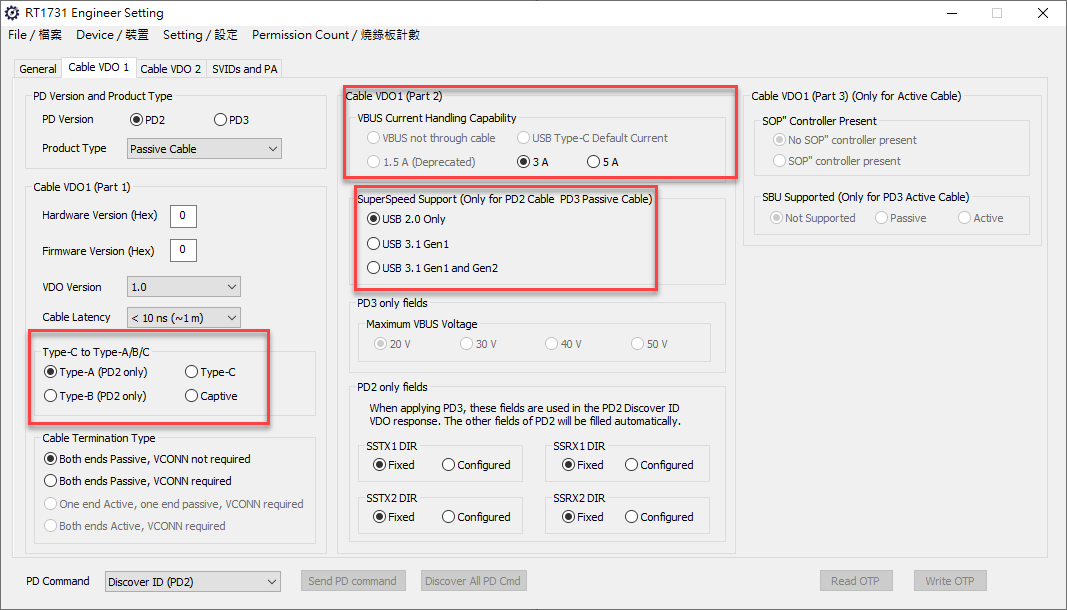Click the Firmware Version hex field
1067x610 pixels.
[x=183, y=251]
